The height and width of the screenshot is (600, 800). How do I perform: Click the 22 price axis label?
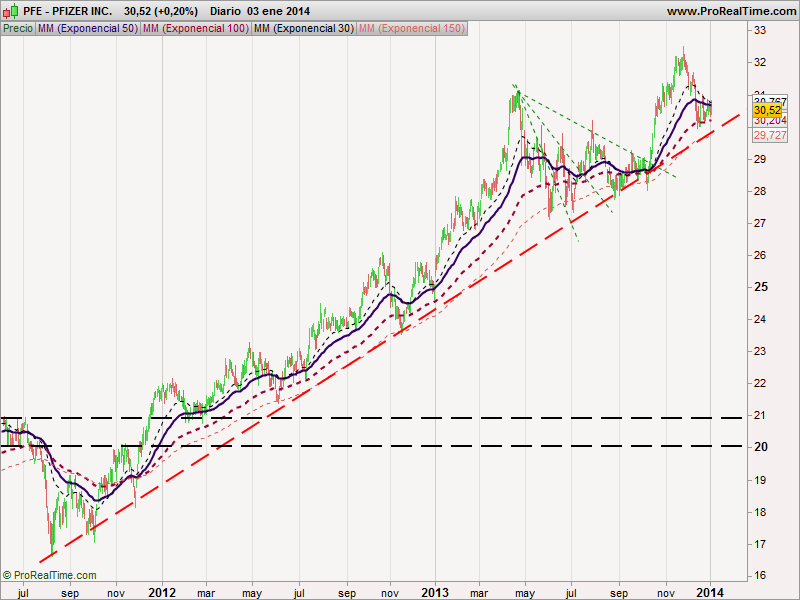tap(760, 383)
